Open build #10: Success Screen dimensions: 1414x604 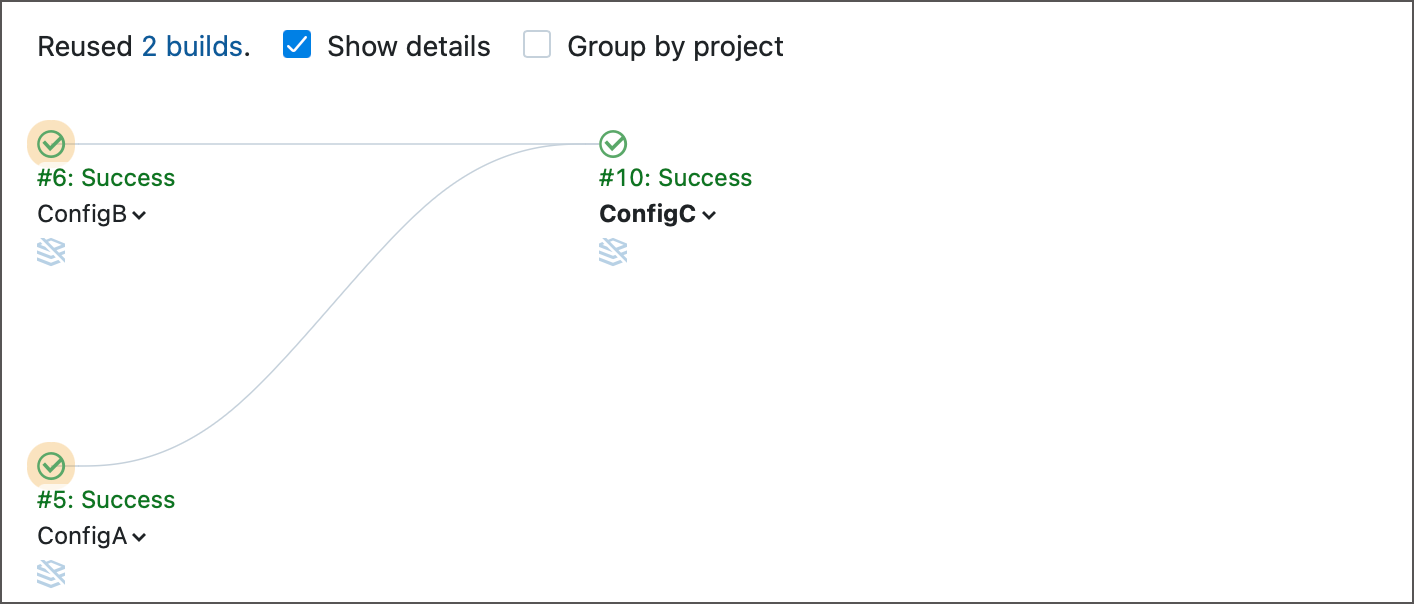pos(675,177)
